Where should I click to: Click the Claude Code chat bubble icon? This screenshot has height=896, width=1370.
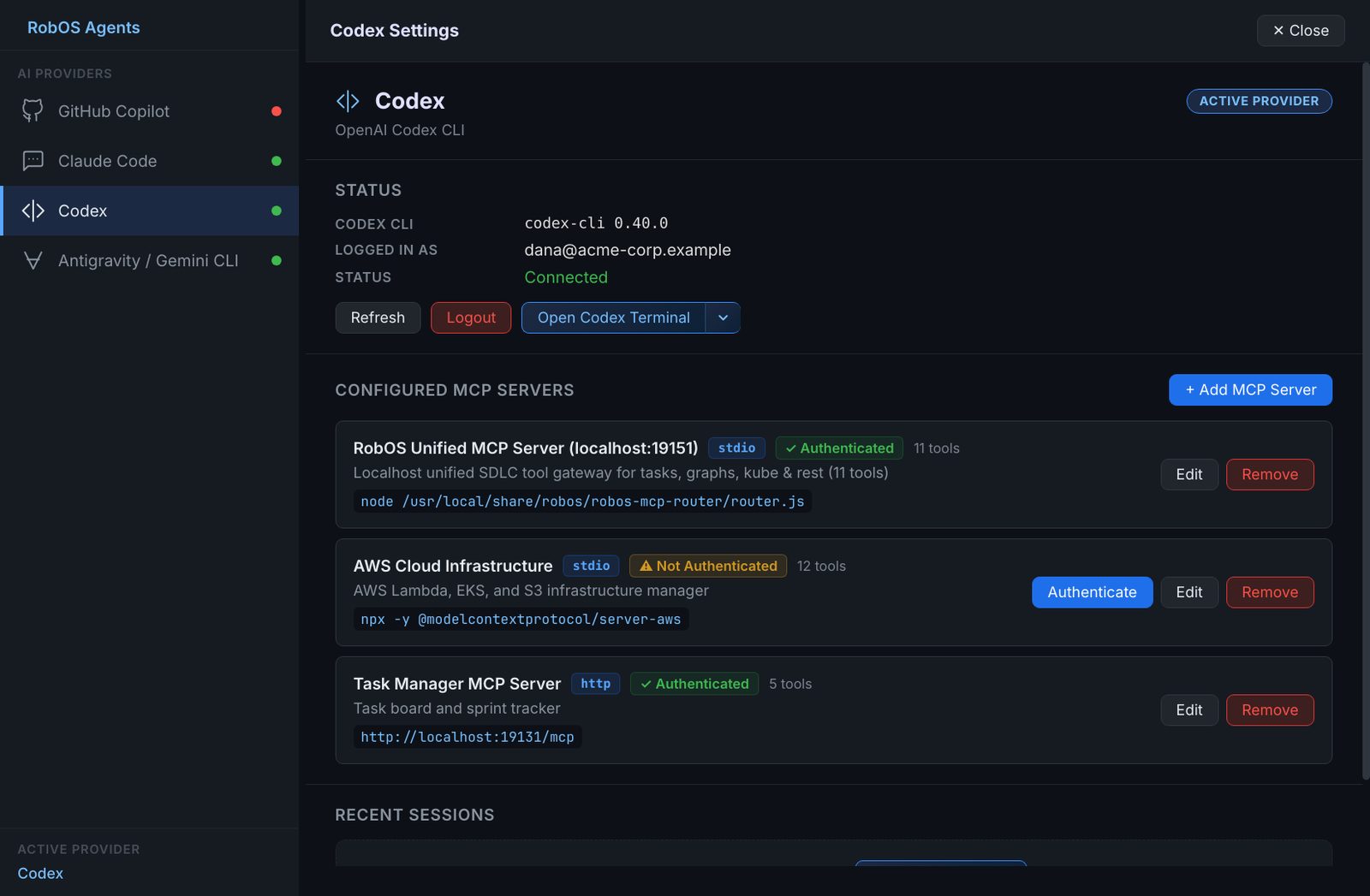tap(33, 161)
